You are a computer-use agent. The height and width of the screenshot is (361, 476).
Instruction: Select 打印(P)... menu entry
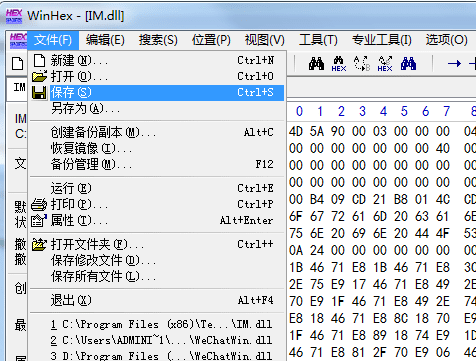(157, 204)
